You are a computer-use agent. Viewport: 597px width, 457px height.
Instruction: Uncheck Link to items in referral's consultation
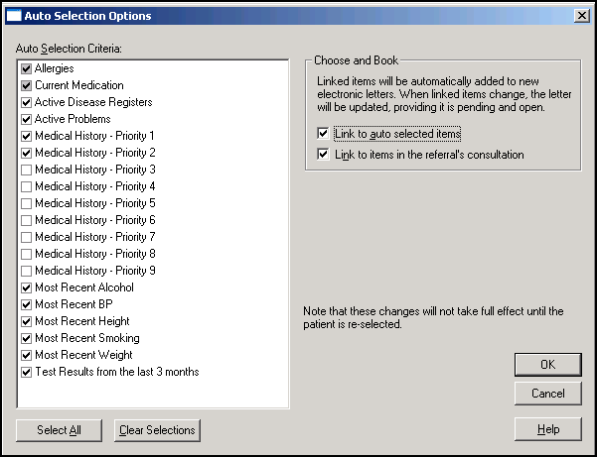pyautogui.click(x=323, y=155)
